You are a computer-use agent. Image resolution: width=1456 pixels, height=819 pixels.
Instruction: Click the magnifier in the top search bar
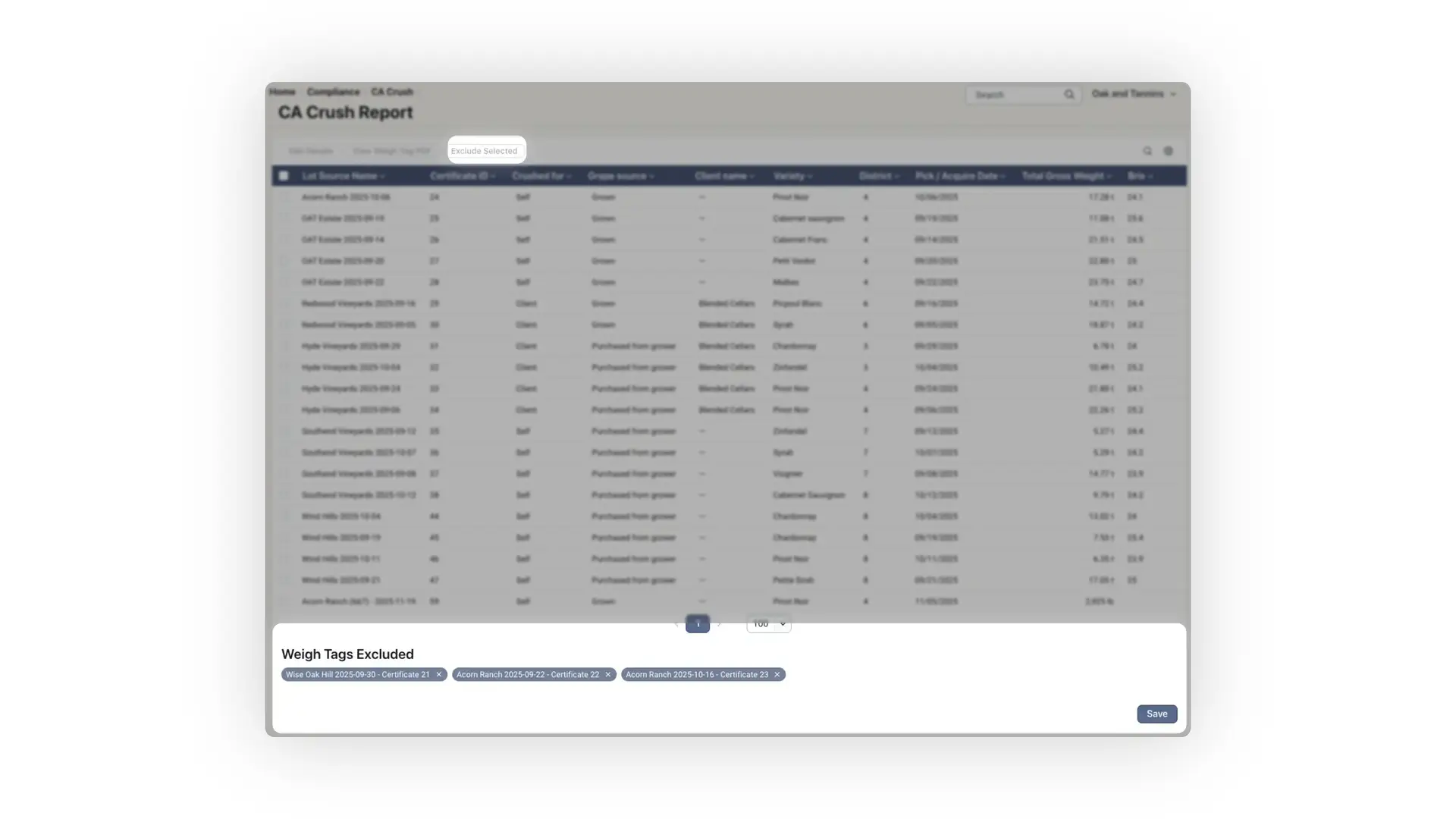1068,94
